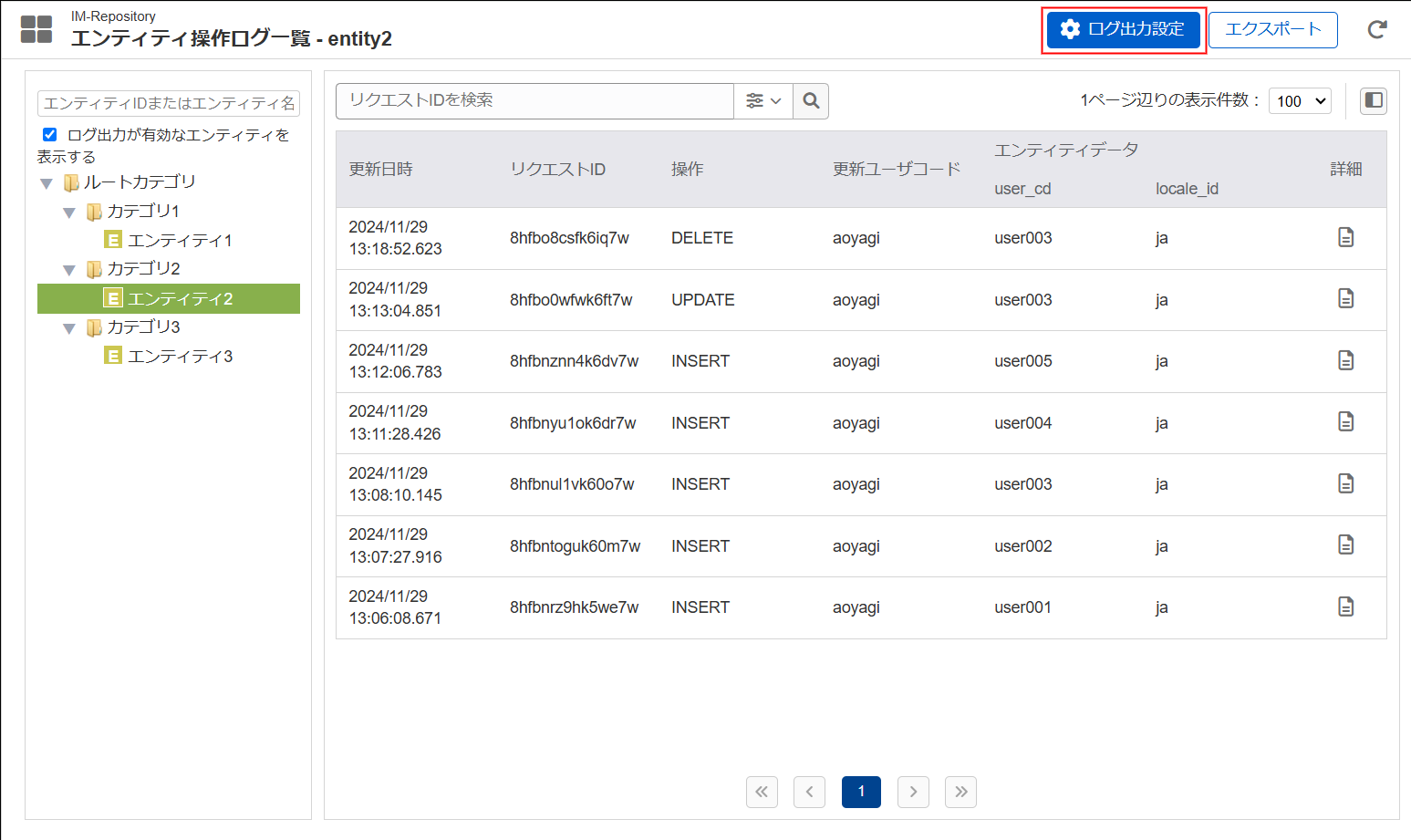
Task: Open the per-page display count dropdown
Action: click(1299, 100)
